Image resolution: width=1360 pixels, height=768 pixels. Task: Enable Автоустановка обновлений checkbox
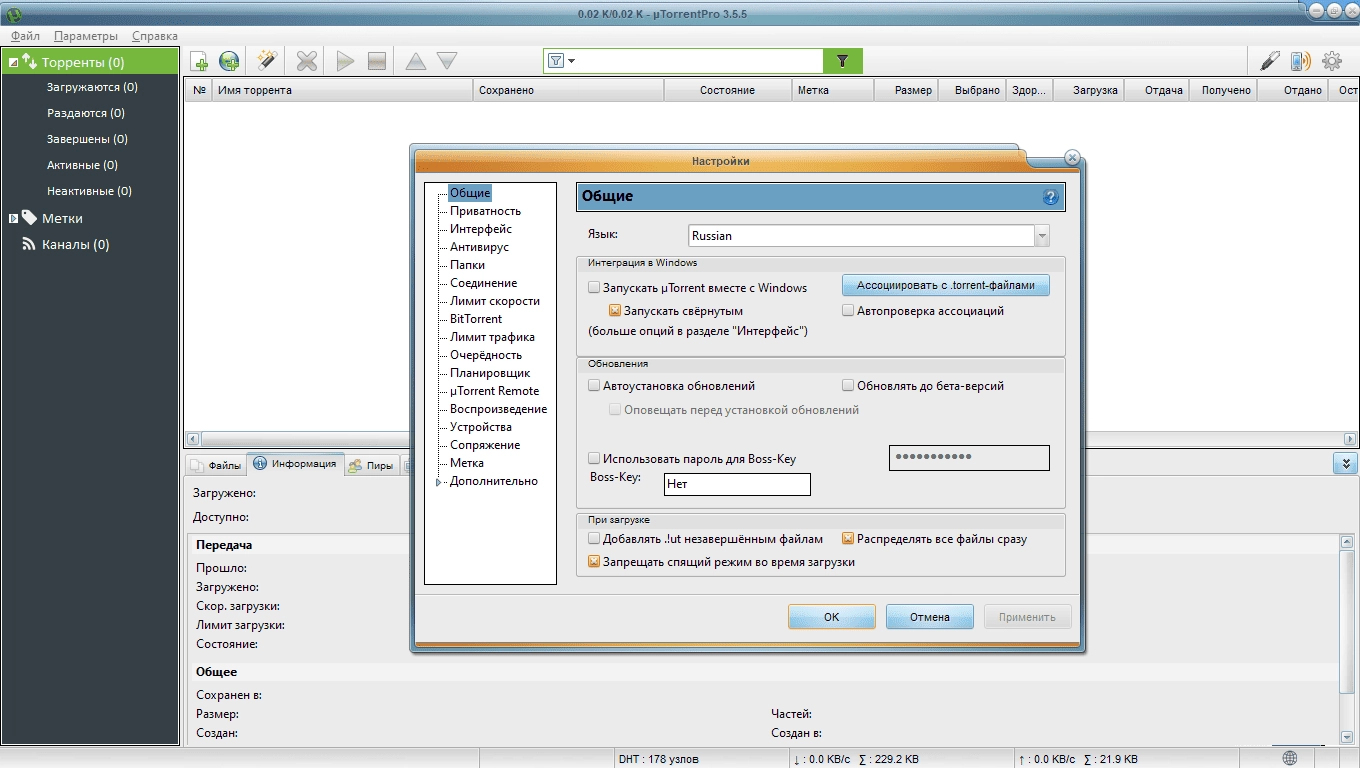[x=594, y=385]
